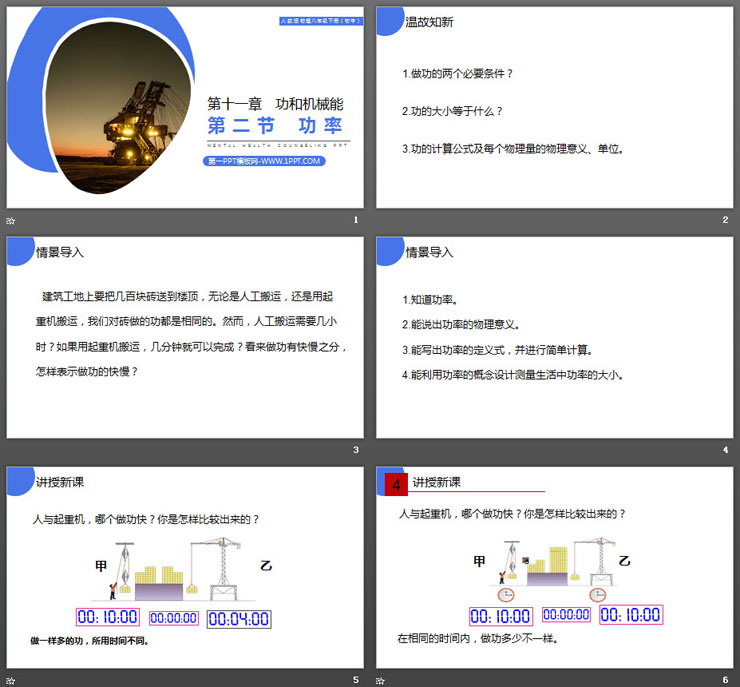Click the text 第十一章 功和机械能
The image size is (740, 687).
click(275, 104)
